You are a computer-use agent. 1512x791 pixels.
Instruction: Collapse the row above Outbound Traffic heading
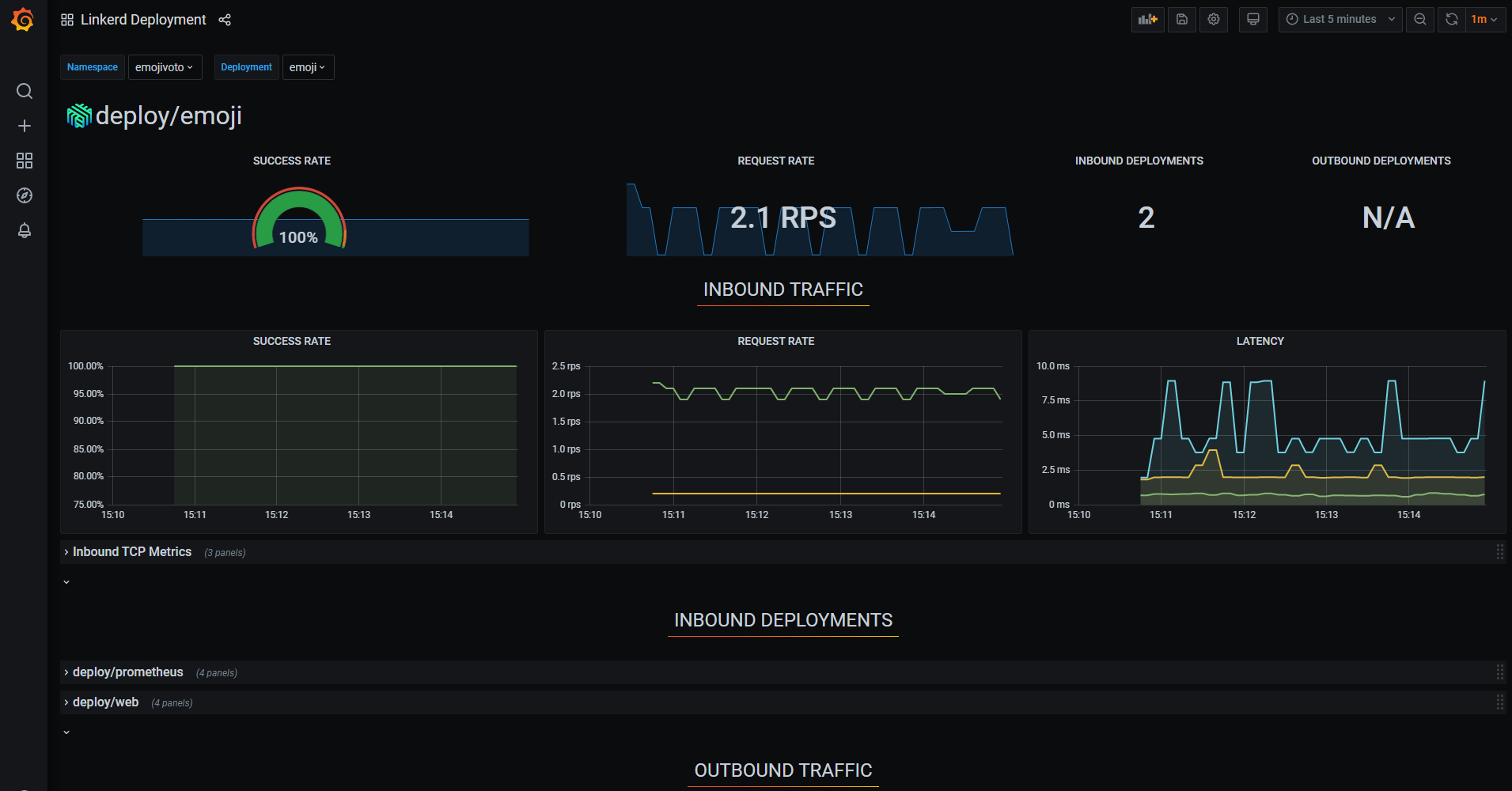tap(66, 732)
